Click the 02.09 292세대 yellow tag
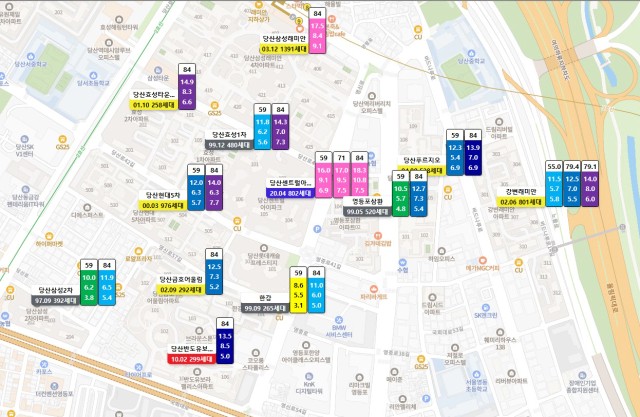The width and height of the screenshot is (640, 417). (181, 290)
